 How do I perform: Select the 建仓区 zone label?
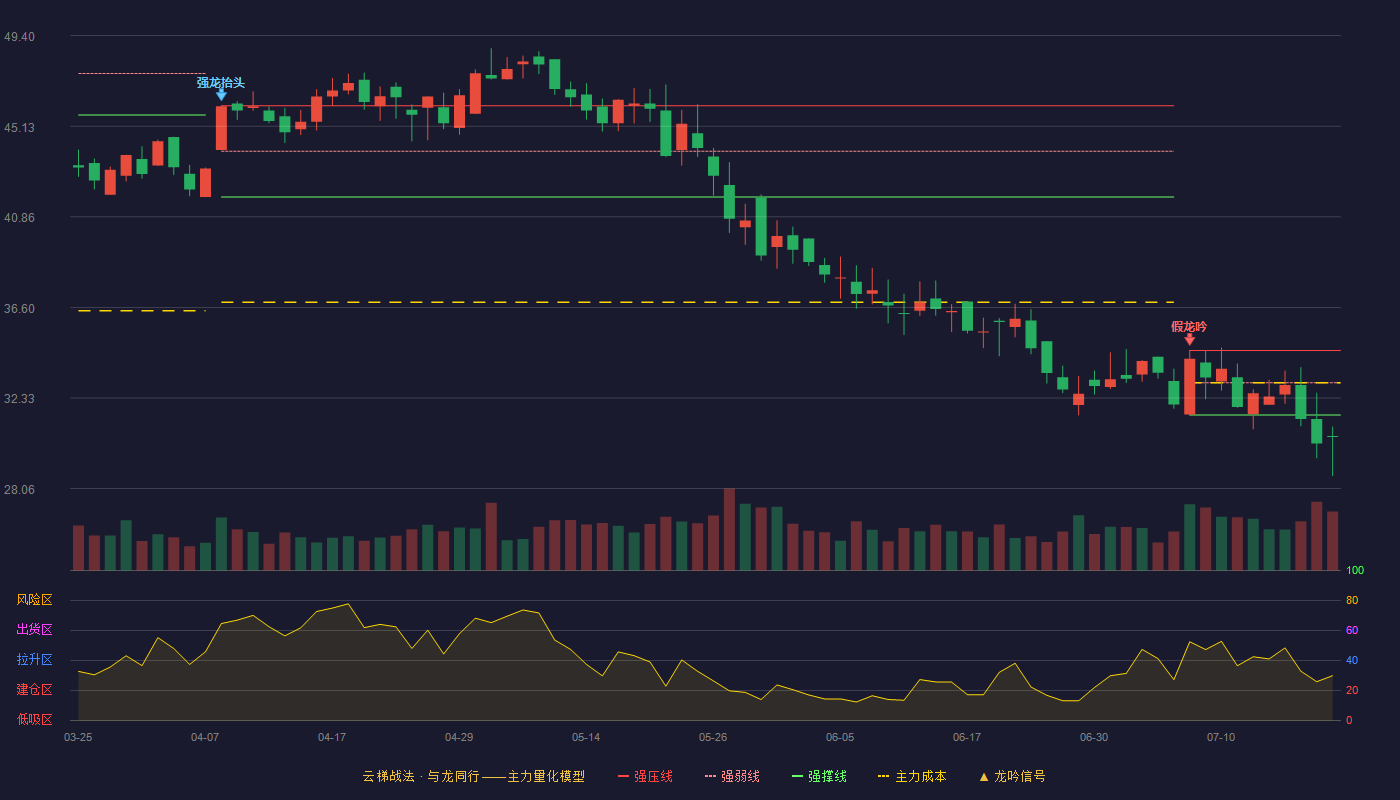[x=34, y=690]
